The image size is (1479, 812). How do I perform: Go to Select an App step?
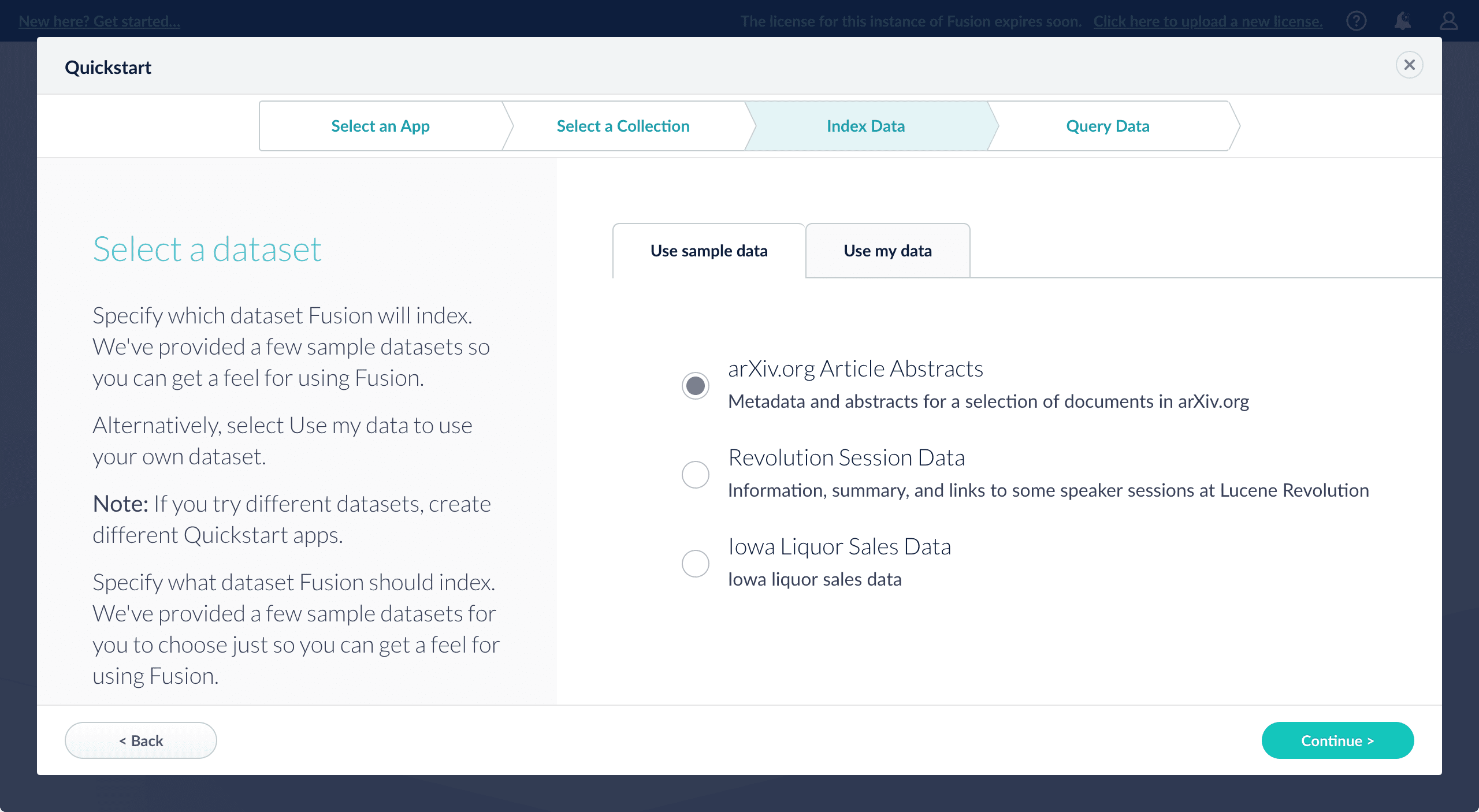(x=380, y=126)
